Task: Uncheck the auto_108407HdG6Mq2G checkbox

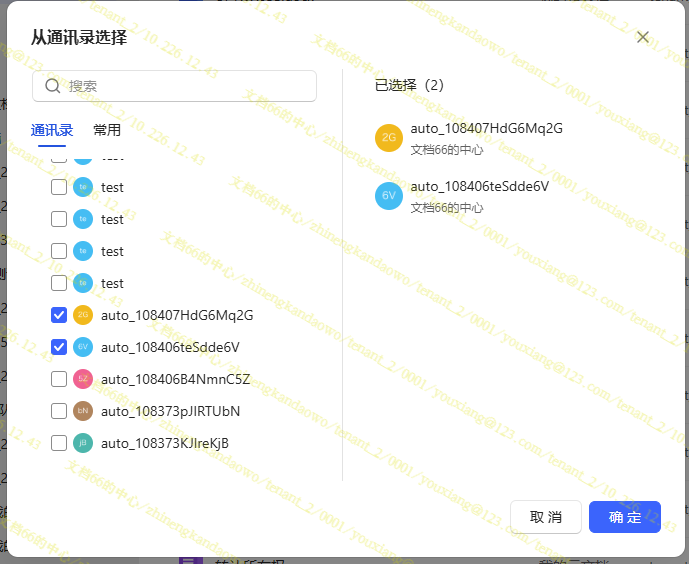Action: point(59,315)
